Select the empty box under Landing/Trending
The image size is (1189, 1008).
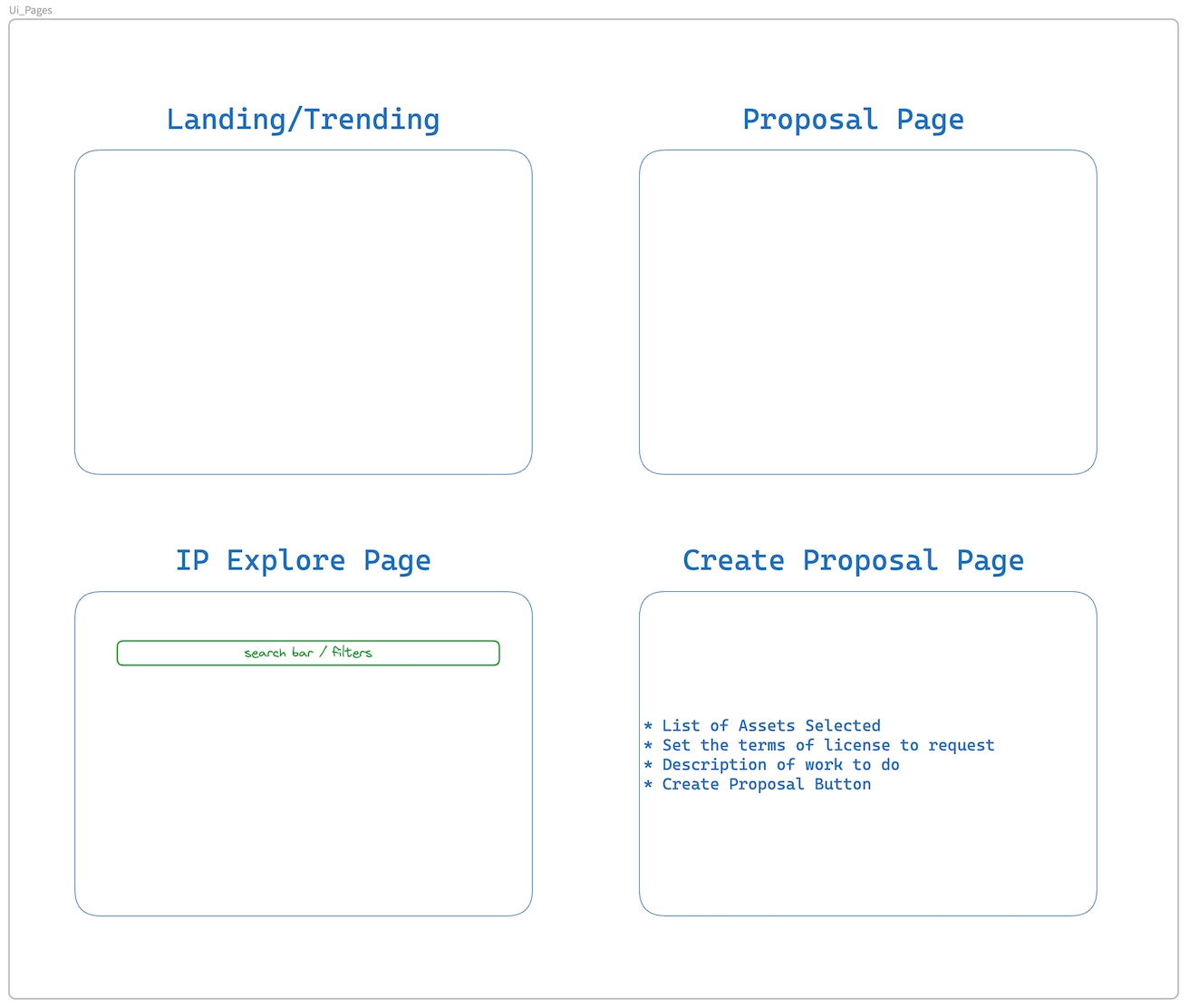coord(303,312)
